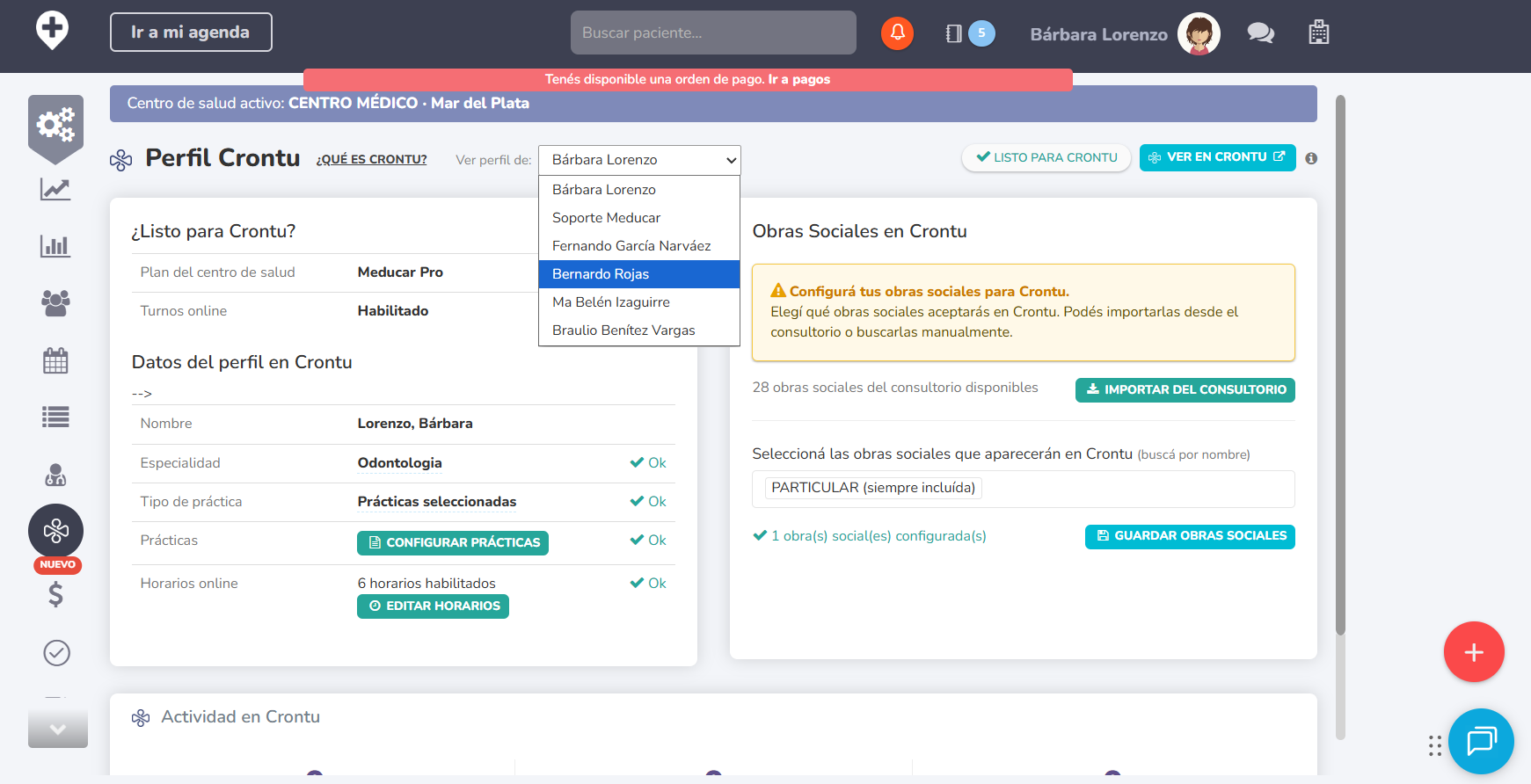
Task: Click the building icon in the top bar
Action: (x=1318, y=33)
